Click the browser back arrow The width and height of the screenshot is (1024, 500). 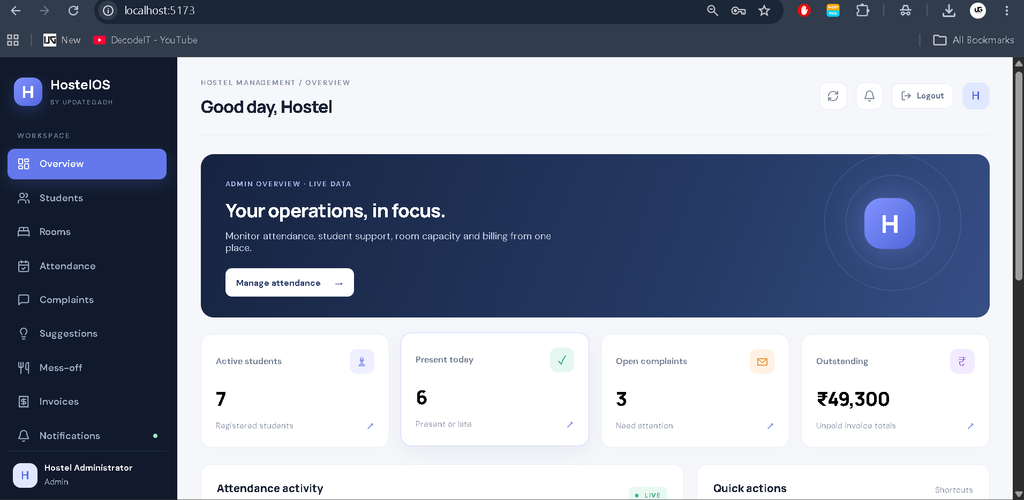15,10
